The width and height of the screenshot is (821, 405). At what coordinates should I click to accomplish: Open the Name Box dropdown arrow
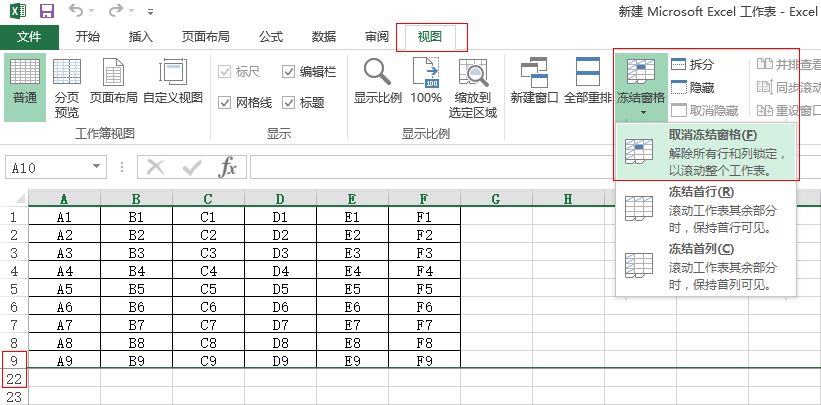point(97,167)
